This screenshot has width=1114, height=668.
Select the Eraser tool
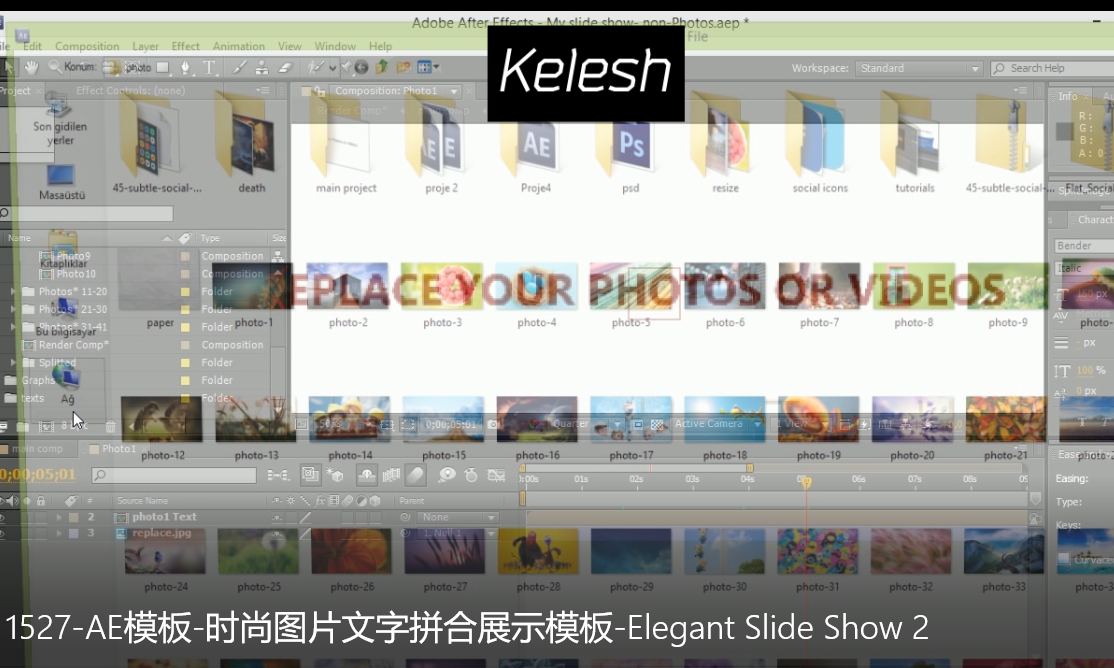pyautogui.click(x=285, y=68)
